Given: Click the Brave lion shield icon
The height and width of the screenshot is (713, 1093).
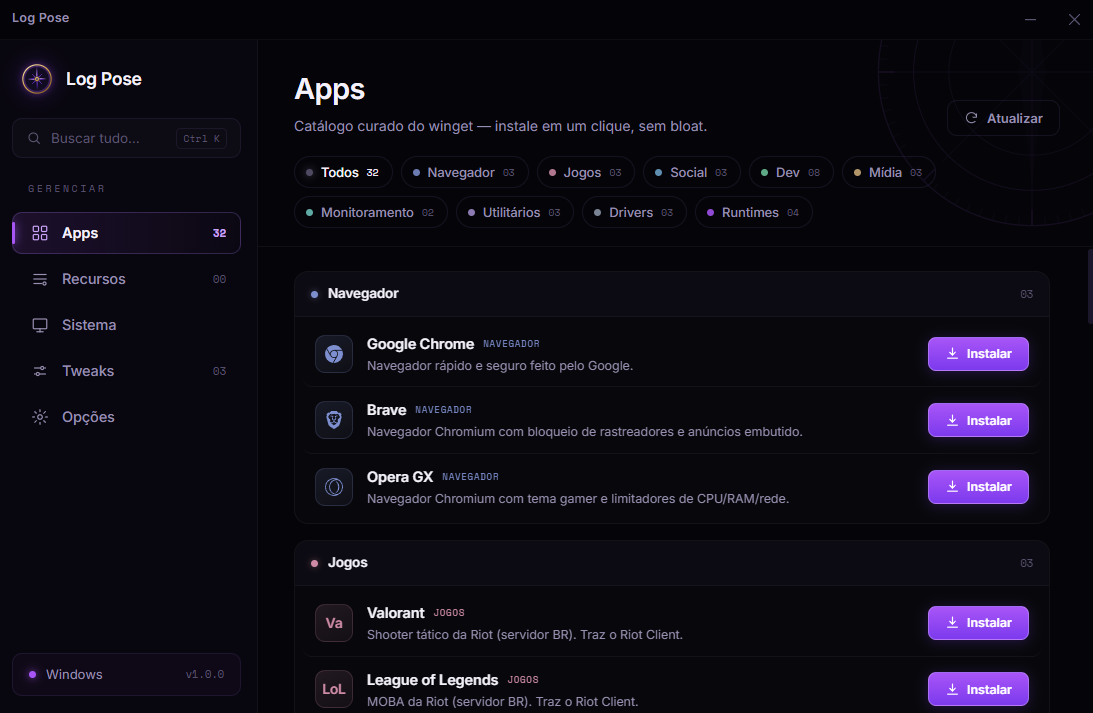Looking at the screenshot, I should [334, 420].
